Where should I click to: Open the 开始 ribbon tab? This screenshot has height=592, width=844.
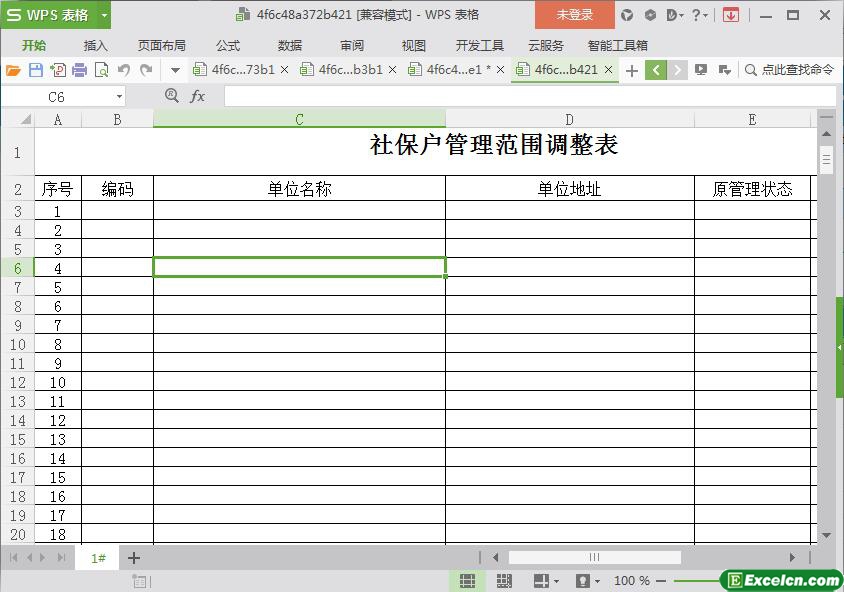(x=34, y=46)
